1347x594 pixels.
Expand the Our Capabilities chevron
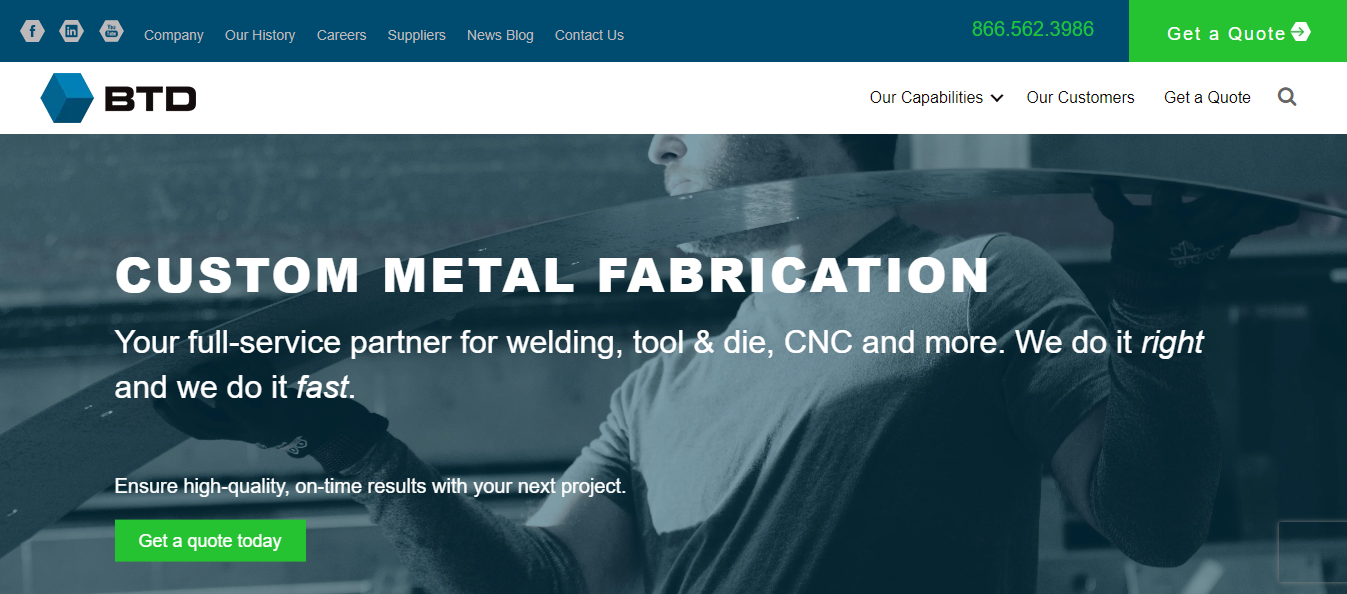click(x=997, y=98)
